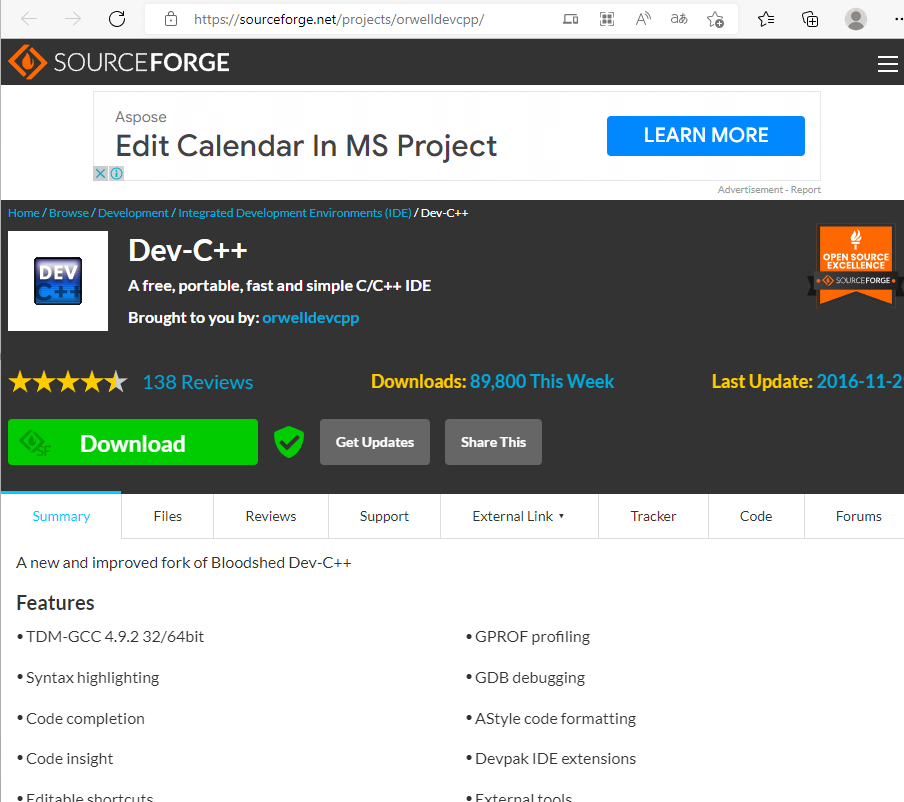Click the Code insight feature text
Screen dimensions: 904x802
(69, 759)
